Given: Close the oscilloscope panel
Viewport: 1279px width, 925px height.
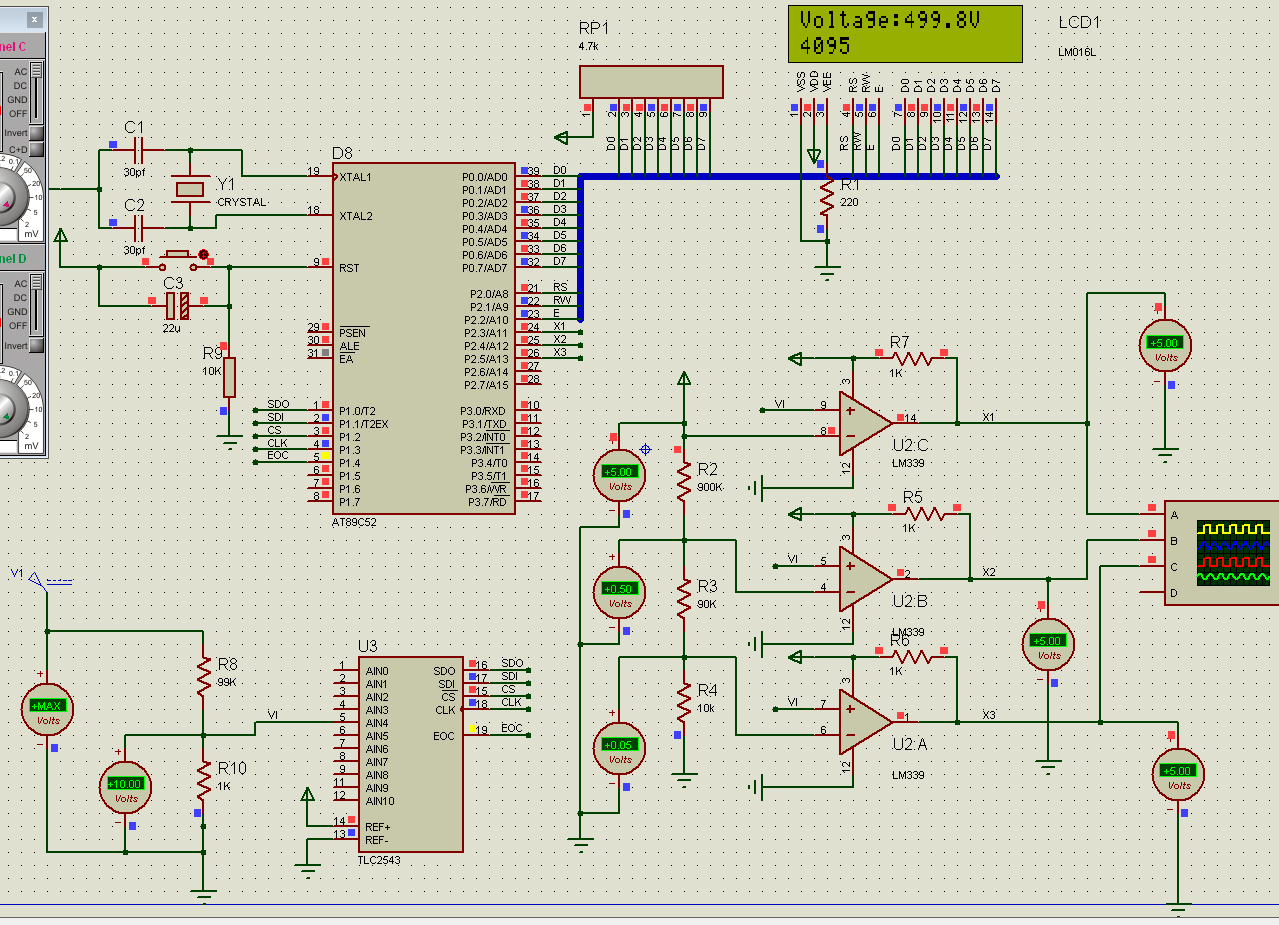Looking at the screenshot, I should [34, 19].
